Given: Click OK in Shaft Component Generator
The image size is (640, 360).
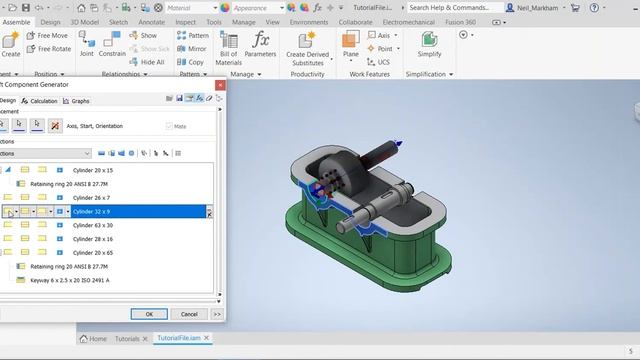Looking at the screenshot, I should (x=149, y=314).
